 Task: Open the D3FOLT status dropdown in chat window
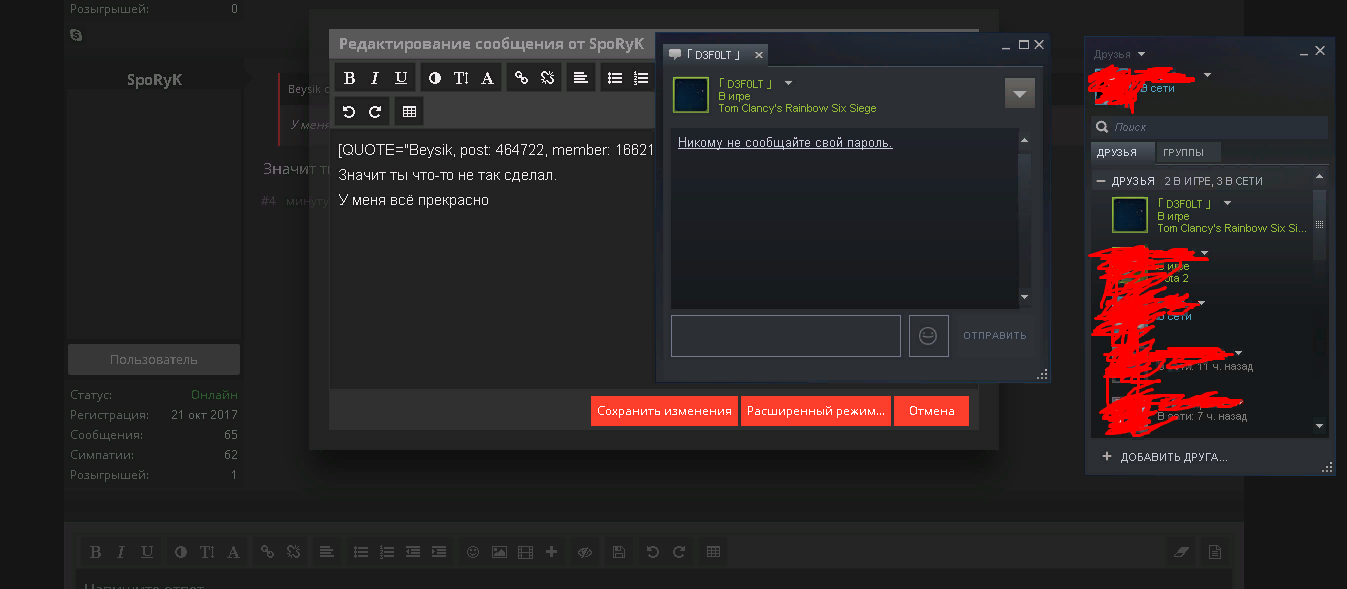(788, 84)
